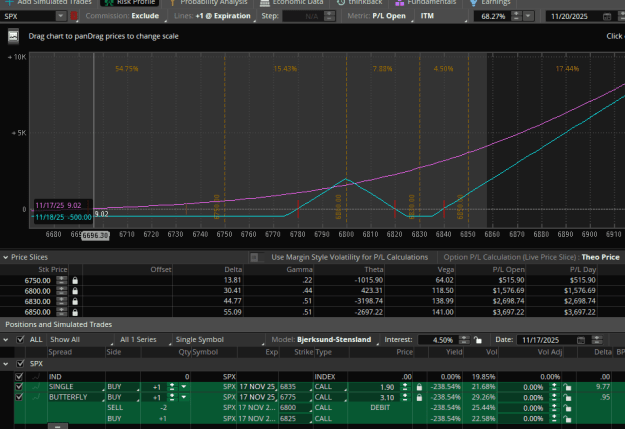This screenshot has height=429, width=625.
Task: Adjust the 6800.00 price slice stepper
Action: pos(62,291)
